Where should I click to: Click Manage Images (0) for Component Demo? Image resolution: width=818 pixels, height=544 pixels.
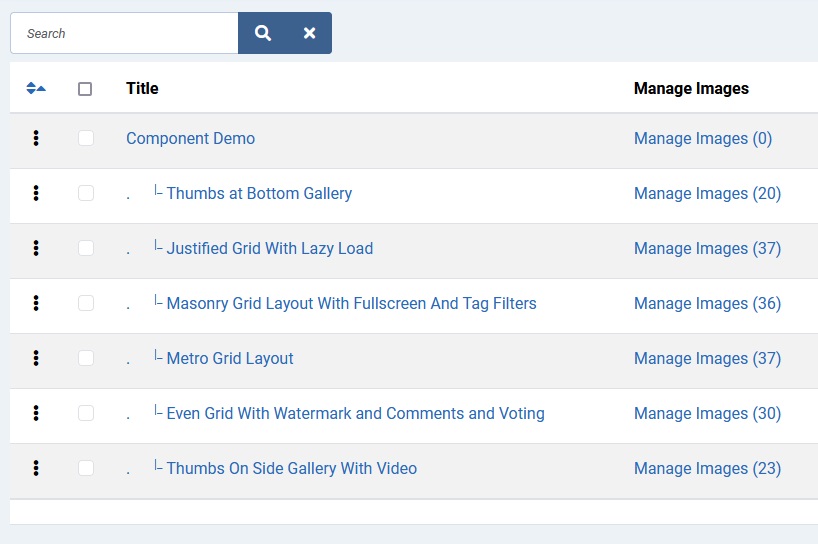click(703, 138)
